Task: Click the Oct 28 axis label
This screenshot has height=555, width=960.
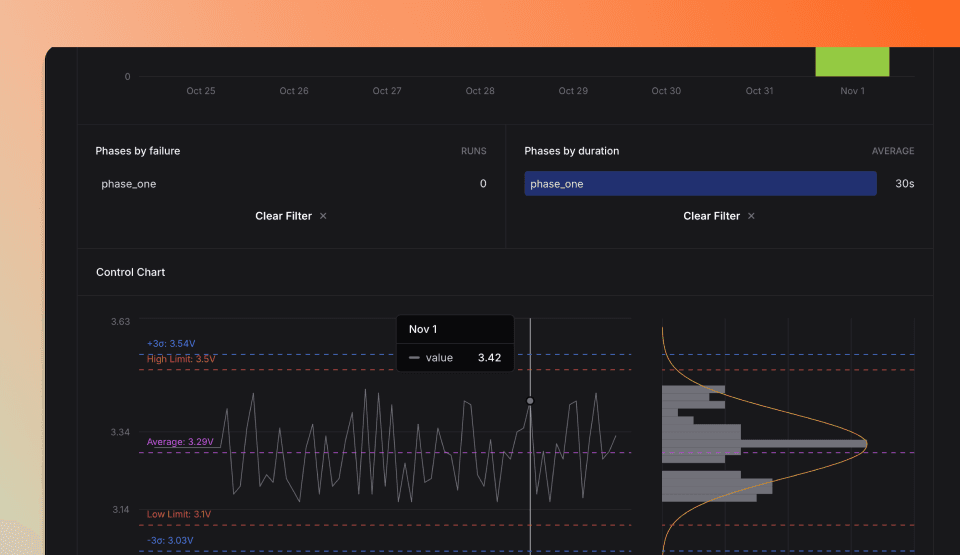Action: point(480,91)
